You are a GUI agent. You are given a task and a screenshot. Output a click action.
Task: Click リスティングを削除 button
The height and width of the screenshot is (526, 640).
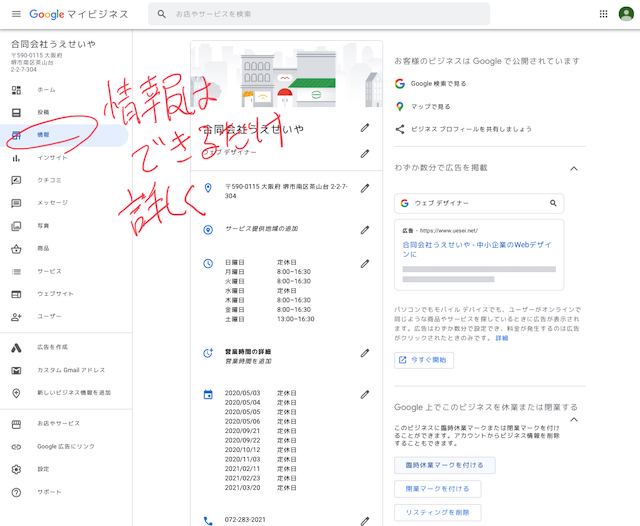pos(438,513)
